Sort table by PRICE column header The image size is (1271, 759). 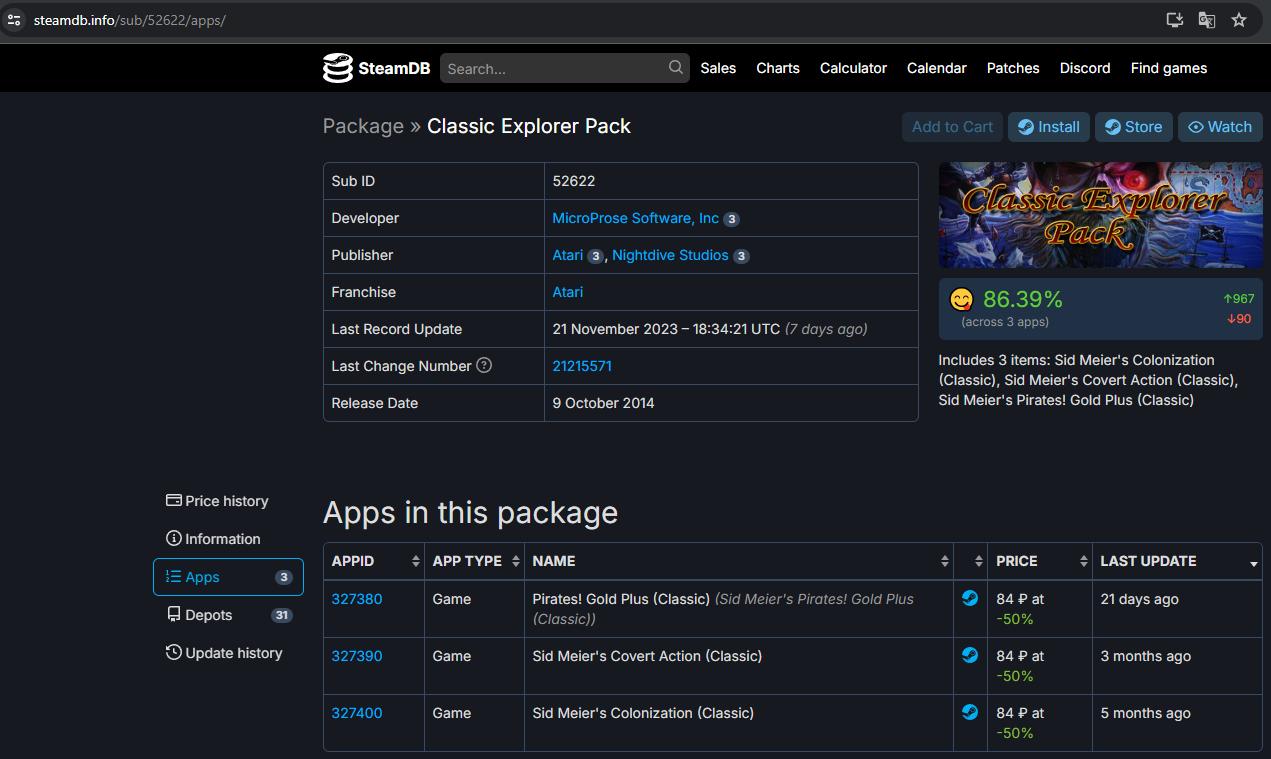1039,561
